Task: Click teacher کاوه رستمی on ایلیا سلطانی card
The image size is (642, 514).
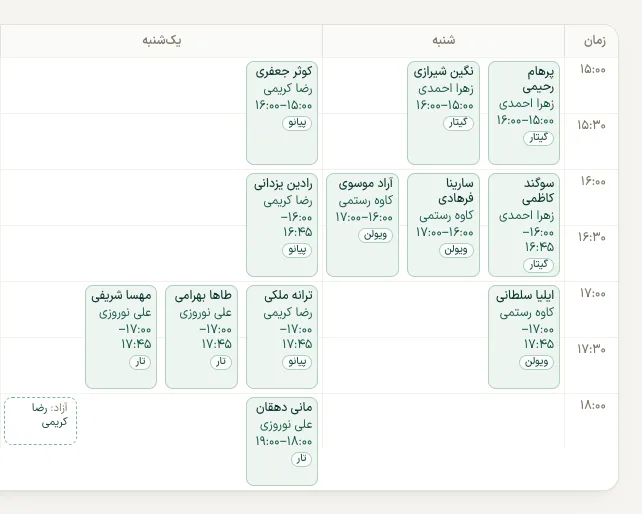Action: tap(527, 312)
